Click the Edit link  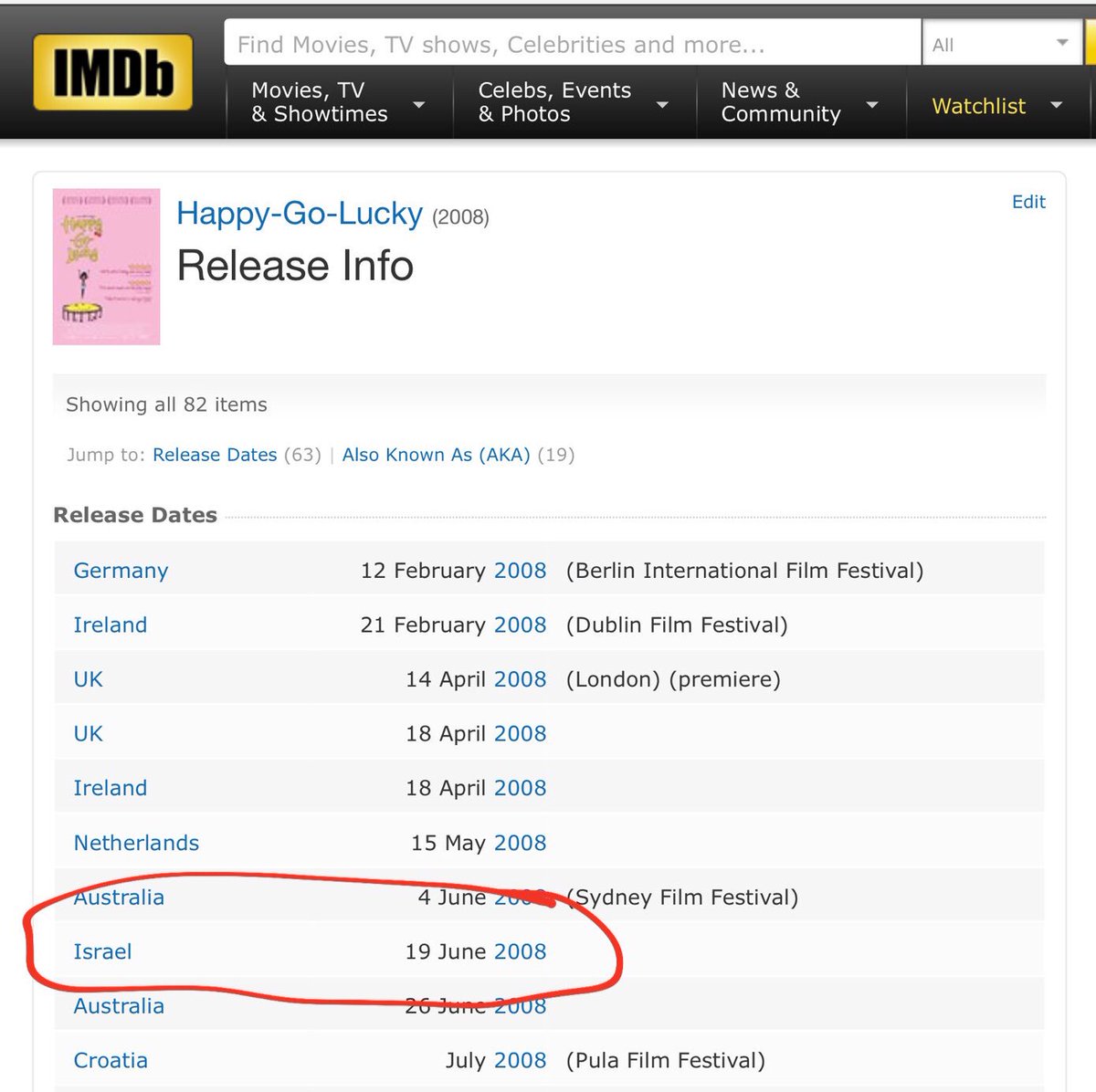(x=1028, y=202)
